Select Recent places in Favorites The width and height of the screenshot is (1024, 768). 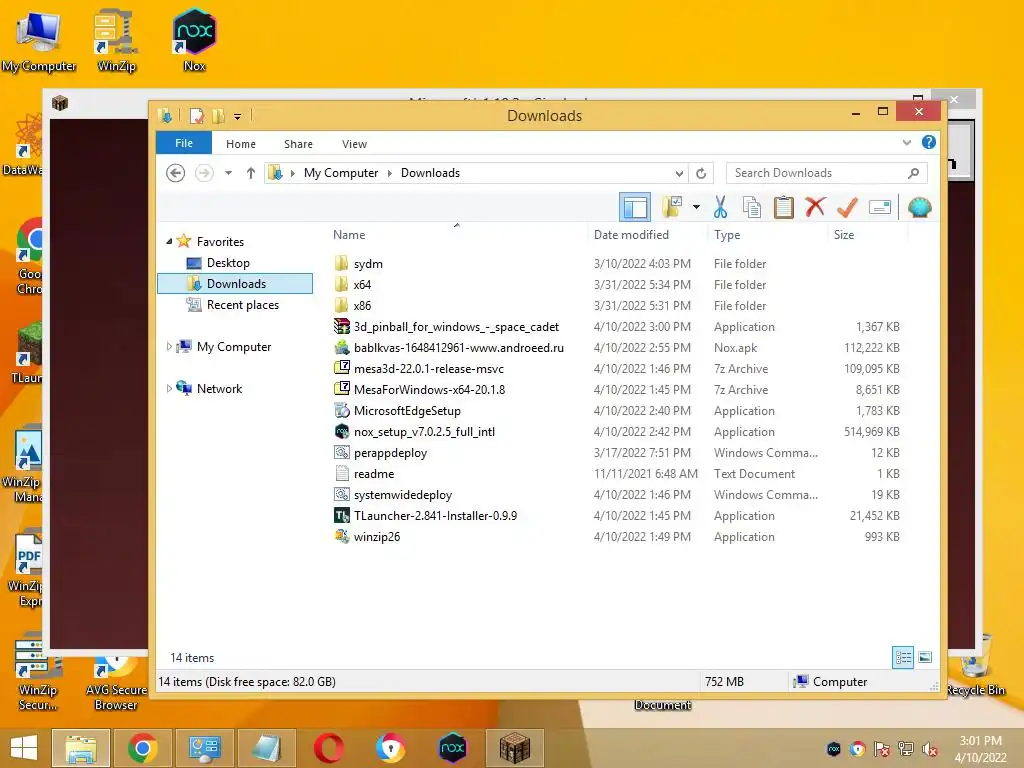pos(242,305)
